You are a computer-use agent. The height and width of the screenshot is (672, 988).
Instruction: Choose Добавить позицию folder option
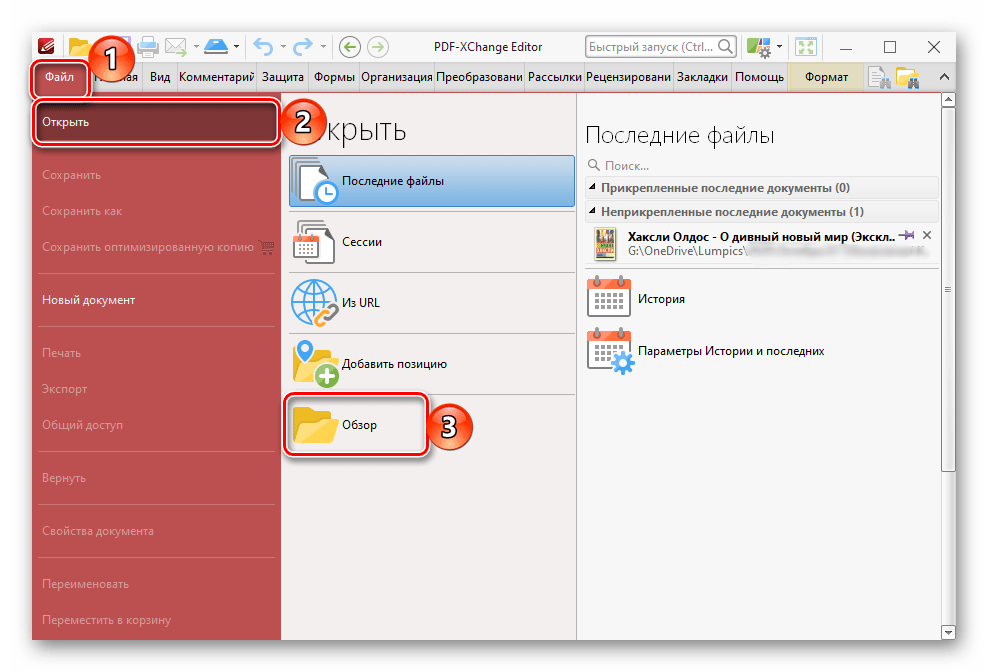[432, 364]
